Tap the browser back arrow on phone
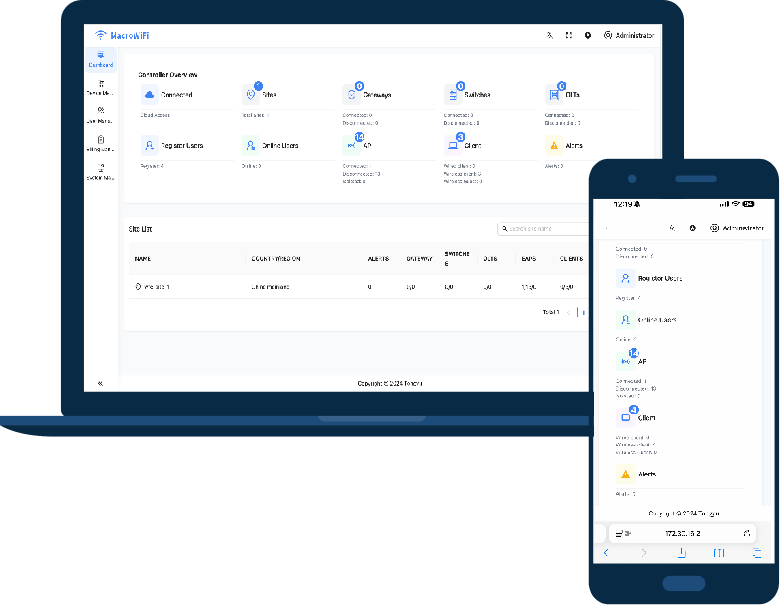 pos(606,552)
